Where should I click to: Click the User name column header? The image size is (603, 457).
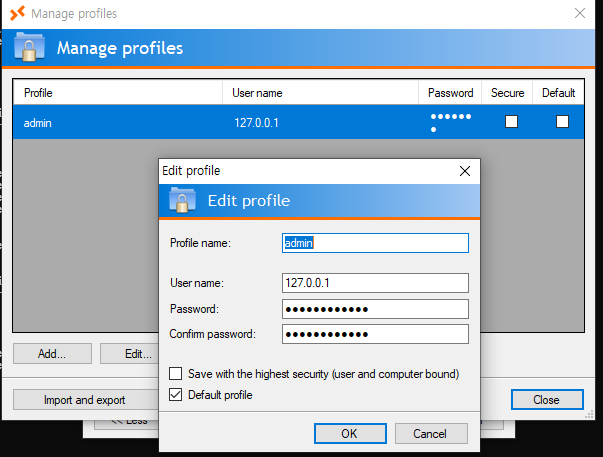point(320,93)
